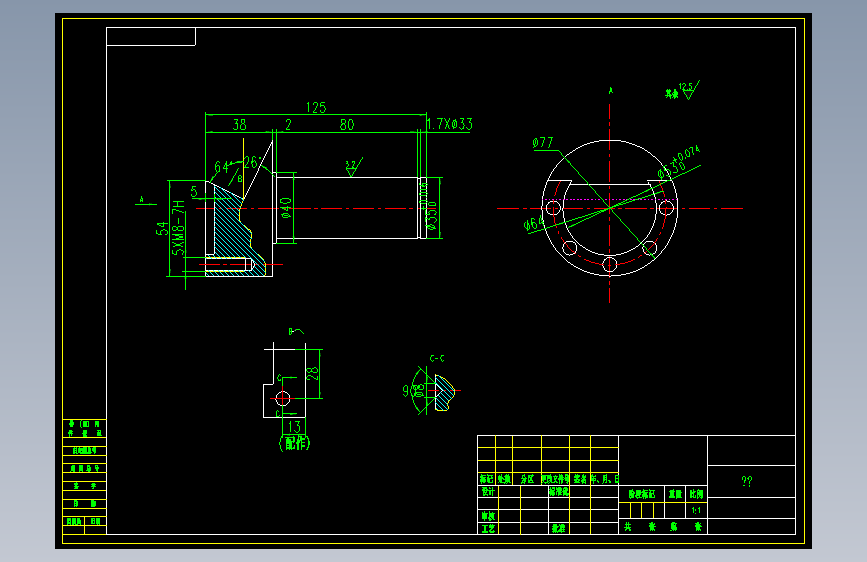Select the 其余 12.5 surface roughness note
Viewport: 867px width, 562px height.
pos(682,91)
